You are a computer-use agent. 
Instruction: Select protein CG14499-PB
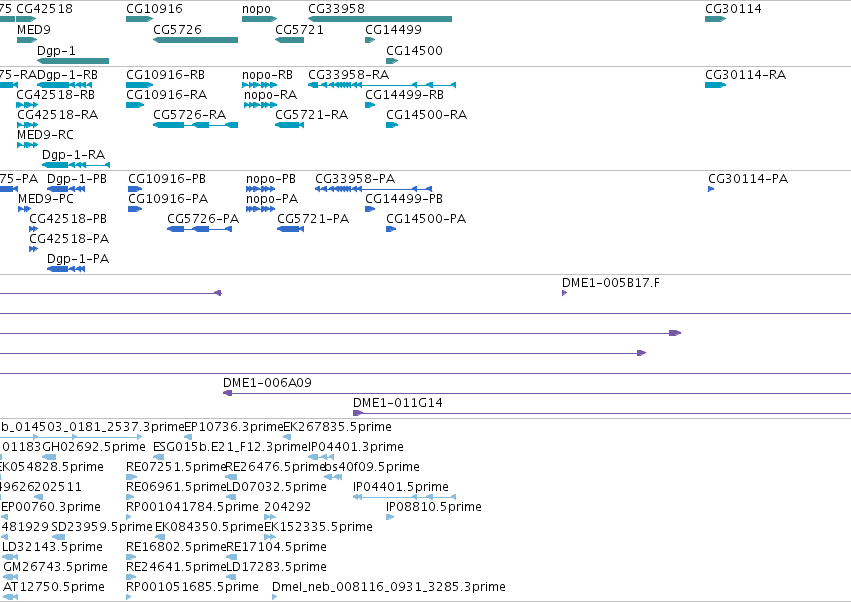[370, 209]
